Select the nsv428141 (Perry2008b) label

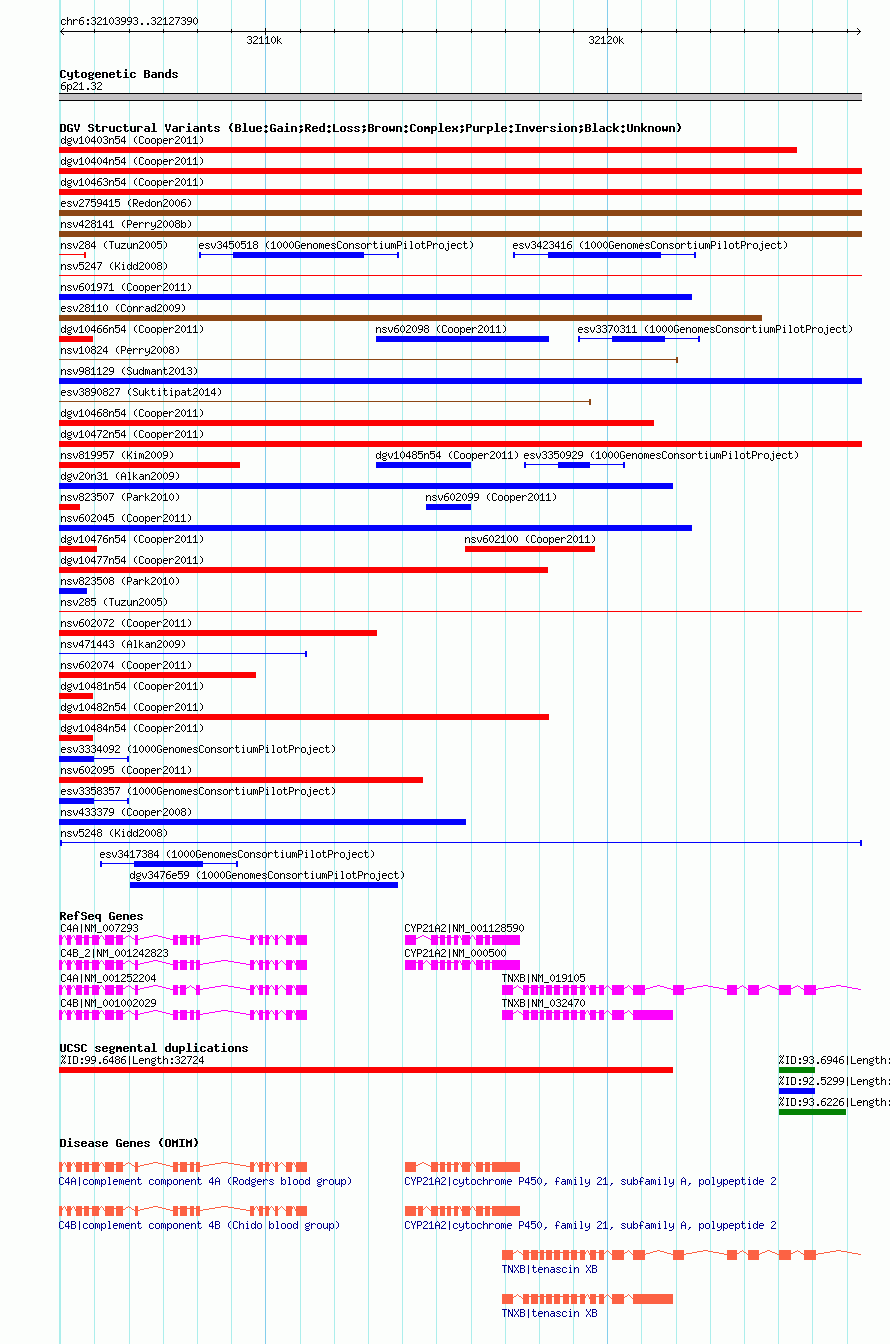[x=126, y=224]
